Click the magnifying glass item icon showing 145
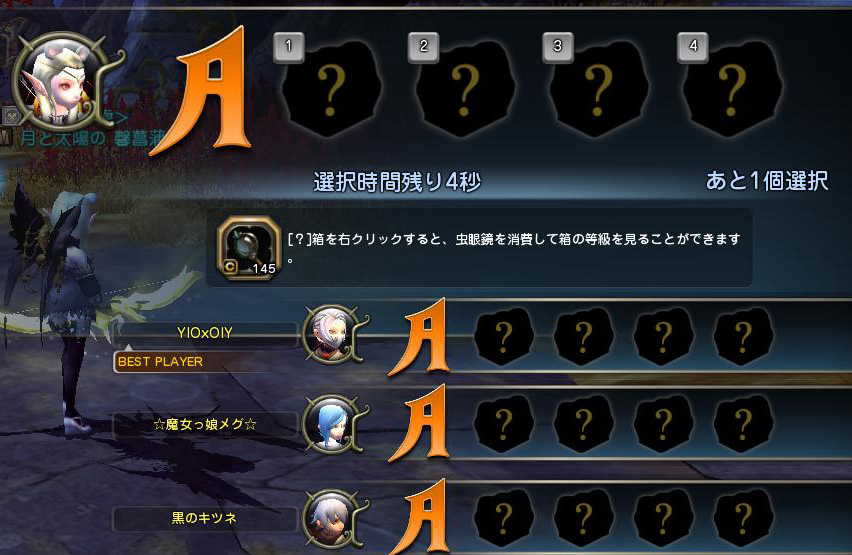The image size is (852, 555). click(249, 247)
